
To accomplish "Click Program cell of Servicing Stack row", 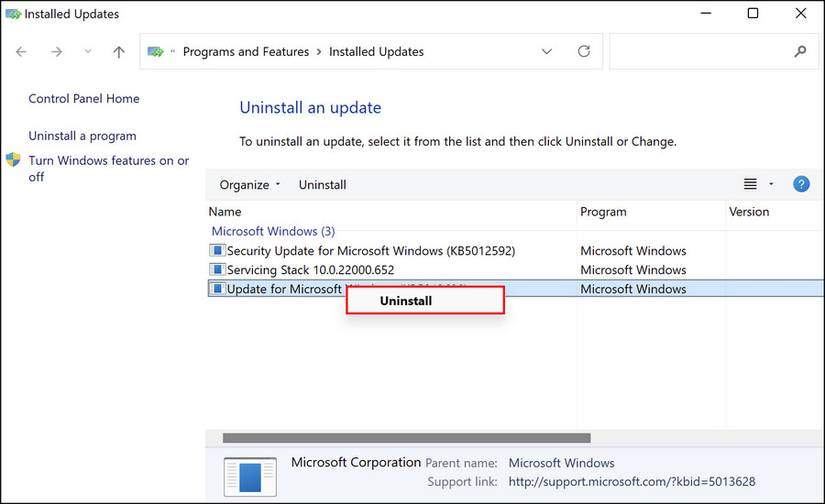I will [633, 269].
